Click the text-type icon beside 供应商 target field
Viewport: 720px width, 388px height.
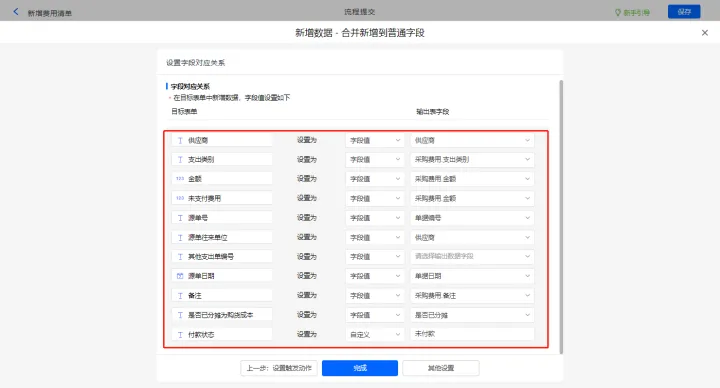pos(180,141)
